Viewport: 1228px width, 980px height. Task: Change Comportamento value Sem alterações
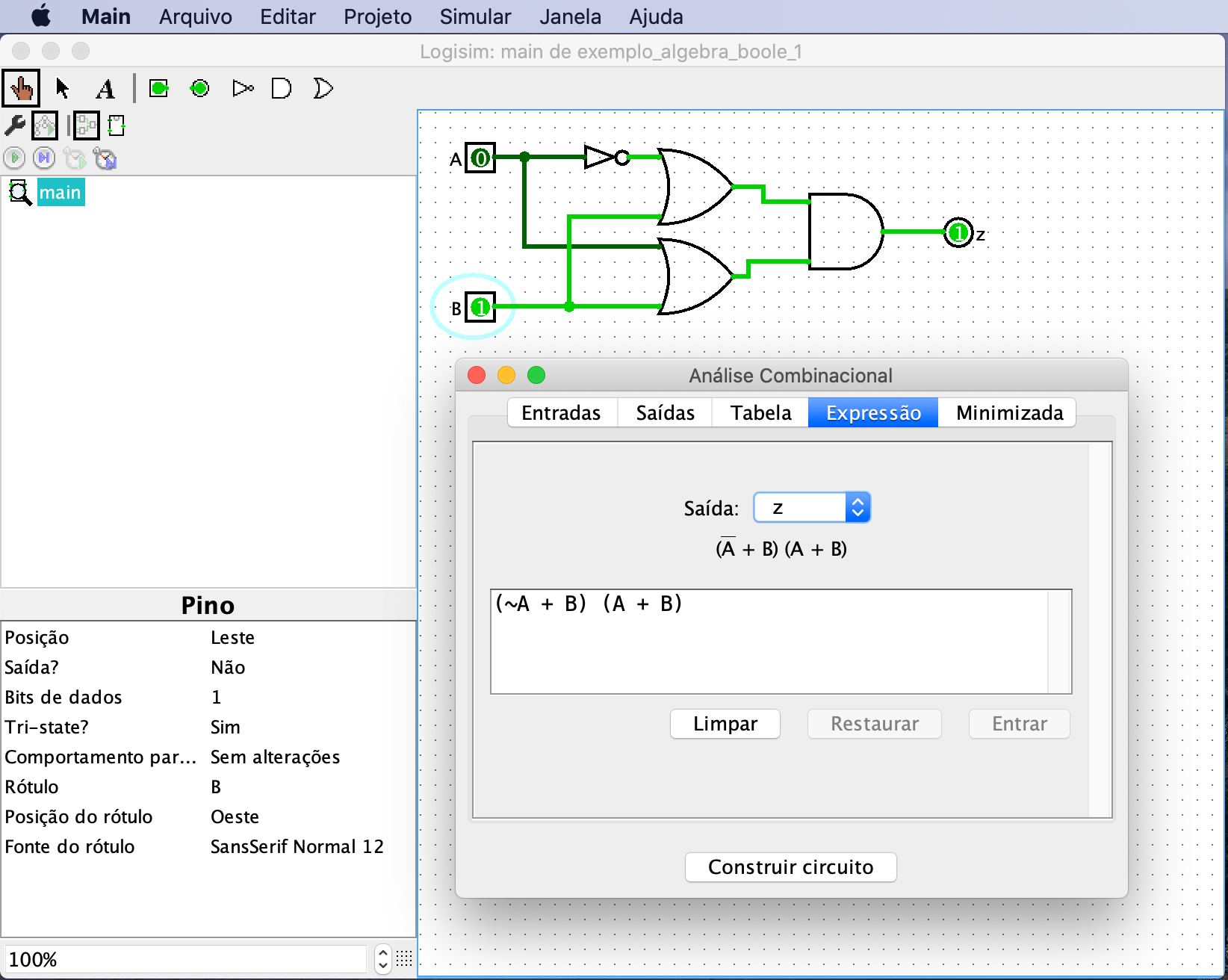click(311, 757)
